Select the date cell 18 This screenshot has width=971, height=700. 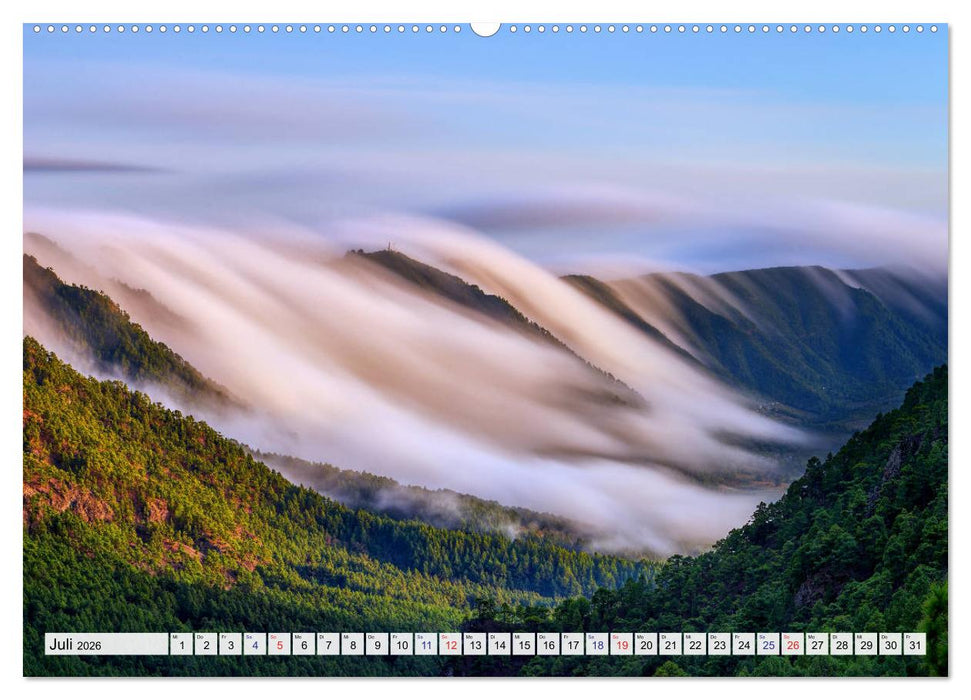coord(599,644)
